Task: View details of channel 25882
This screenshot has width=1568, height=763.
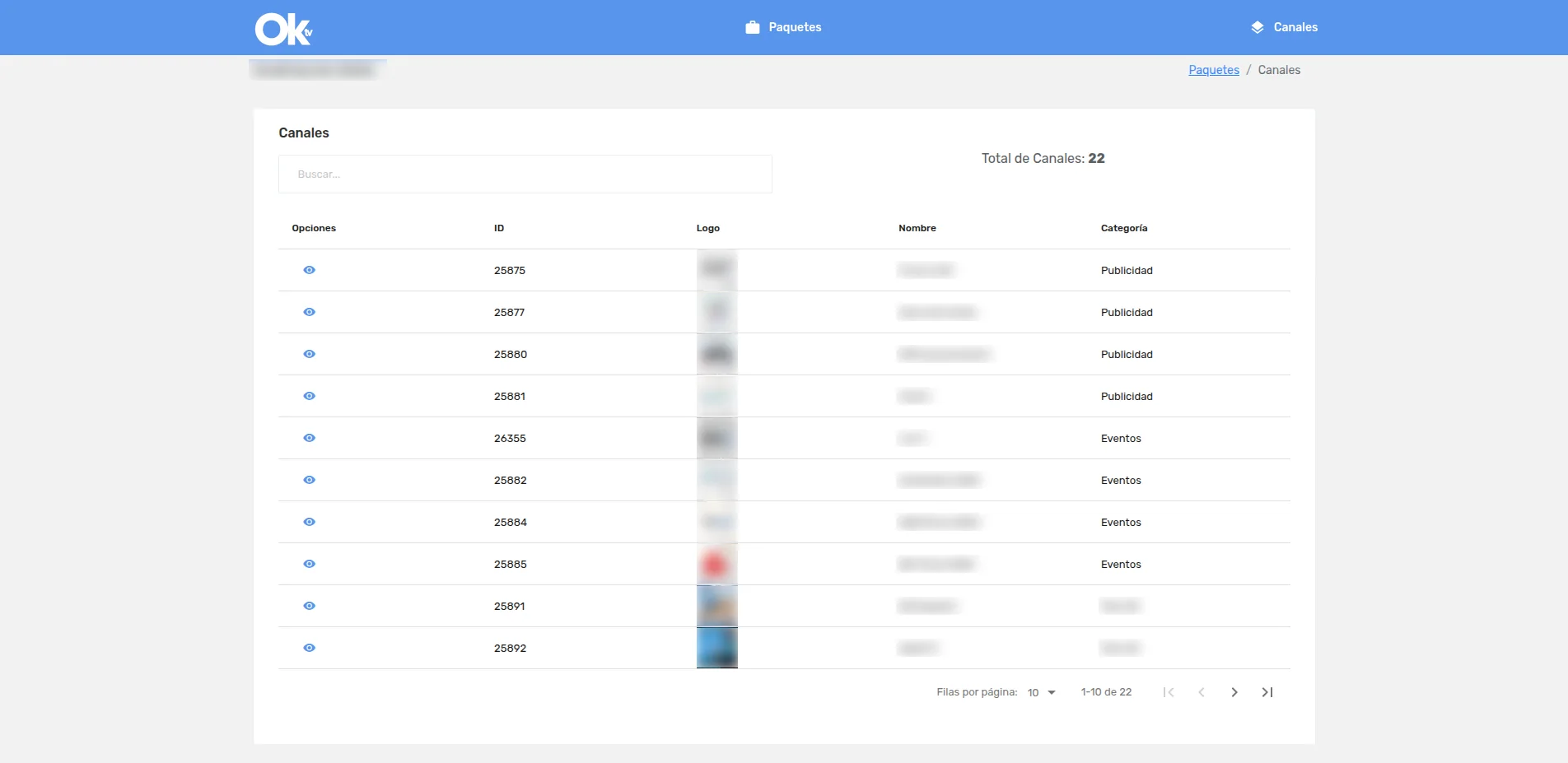Action: coord(309,480)
